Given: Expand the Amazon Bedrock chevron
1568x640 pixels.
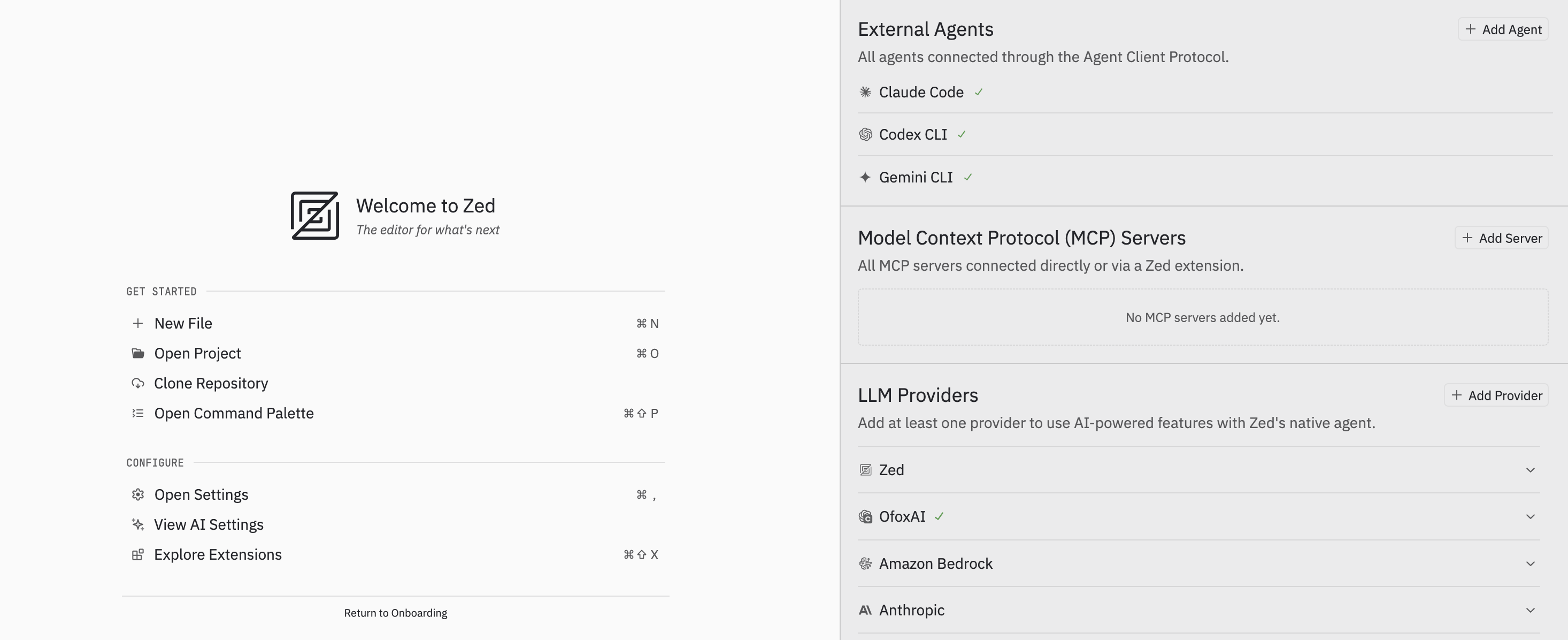Looking at the screenshot, I should point(1530,563).
